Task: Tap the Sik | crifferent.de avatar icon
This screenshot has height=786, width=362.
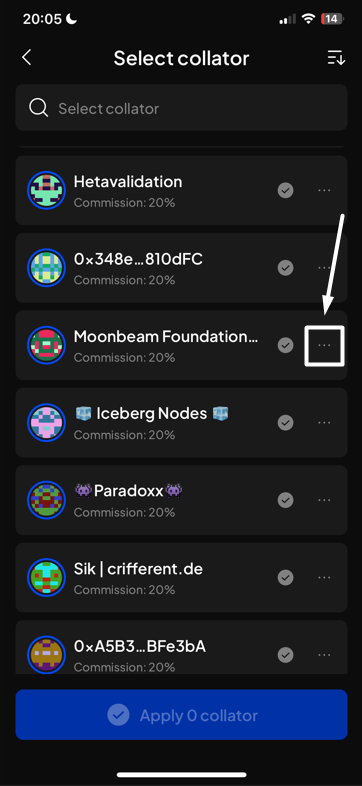Action: click(46, 577)
